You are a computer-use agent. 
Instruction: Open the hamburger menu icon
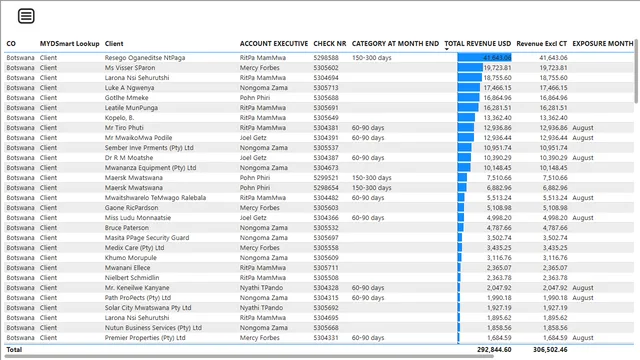[x=26, y=16]
